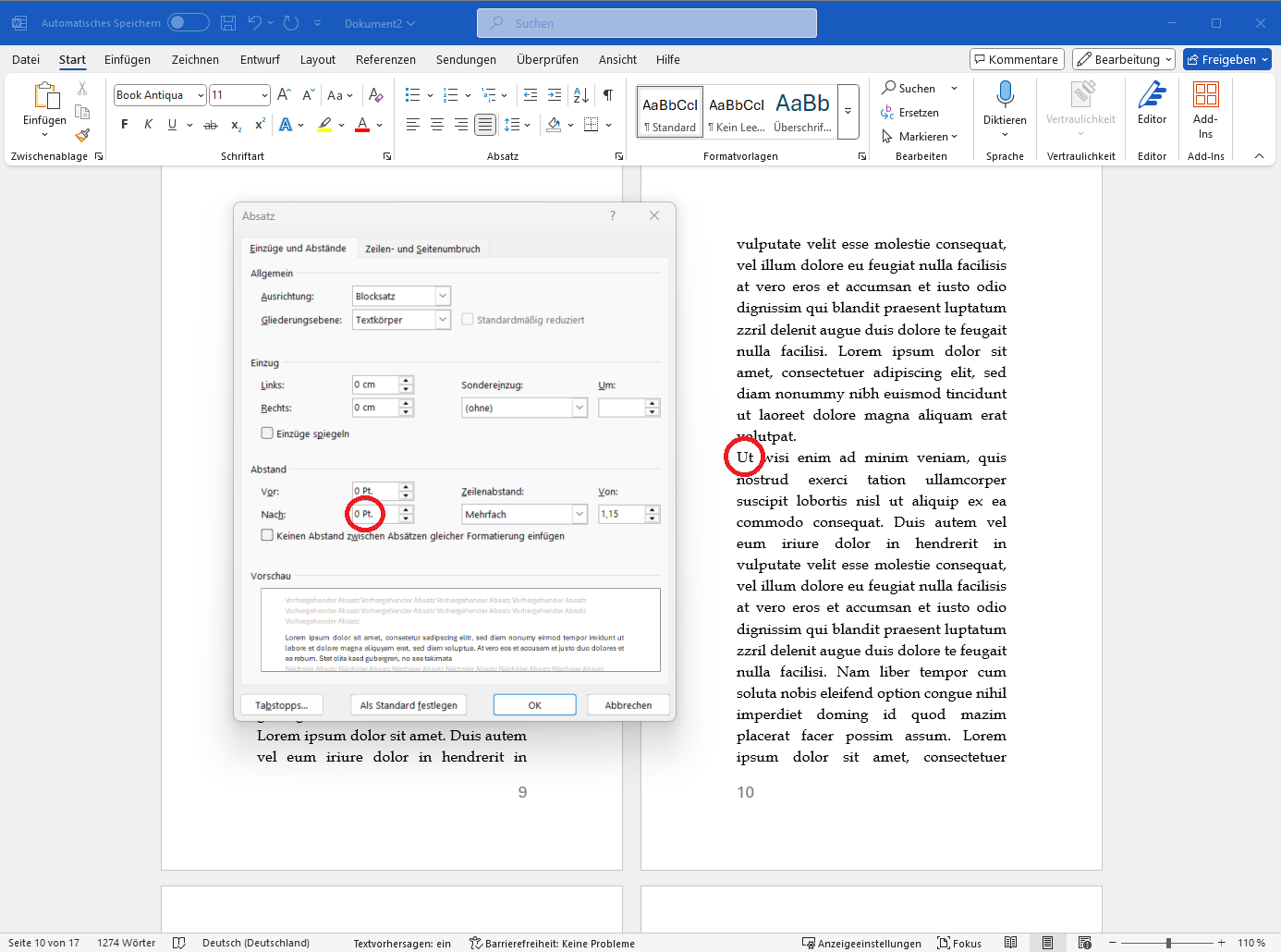Click the Von line spacing value field
This screenshot has width=1281, height=952.
coord(622,514)
